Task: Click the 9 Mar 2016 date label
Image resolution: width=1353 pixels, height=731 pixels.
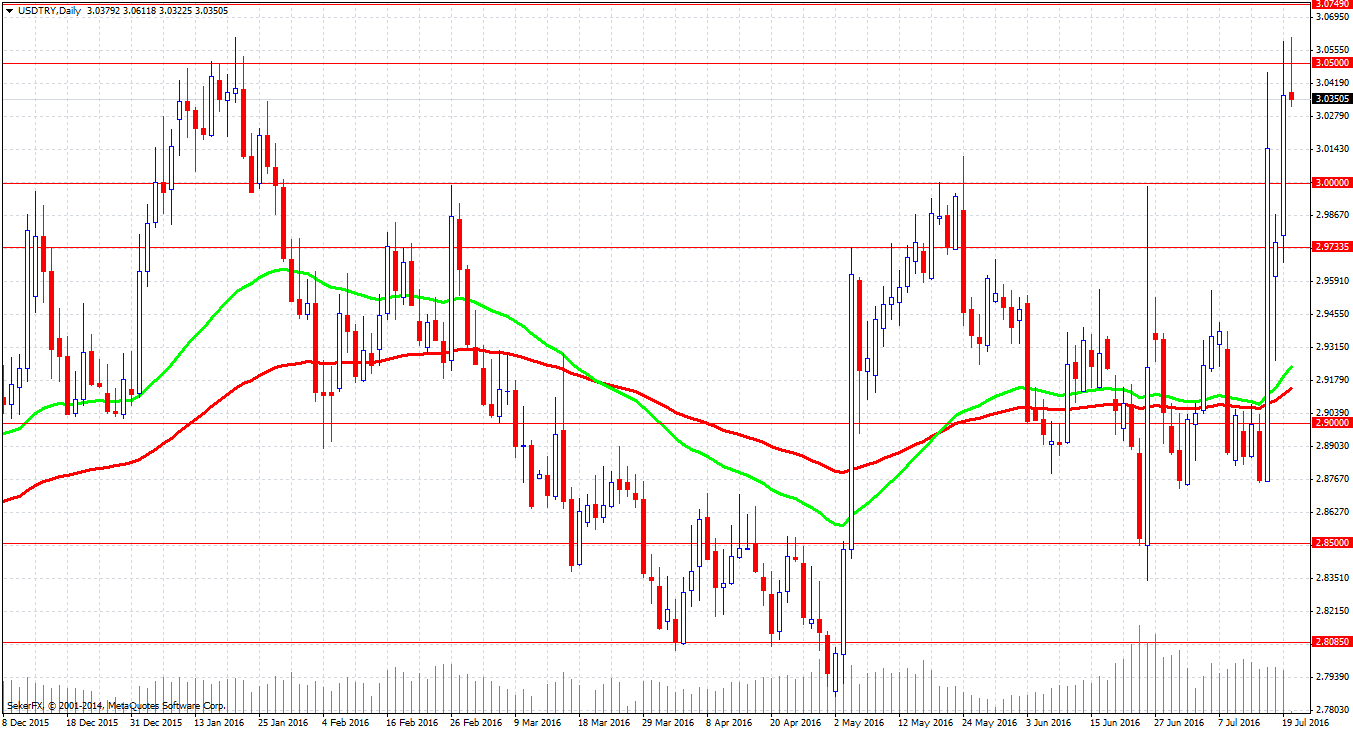Action: point(540,722)
